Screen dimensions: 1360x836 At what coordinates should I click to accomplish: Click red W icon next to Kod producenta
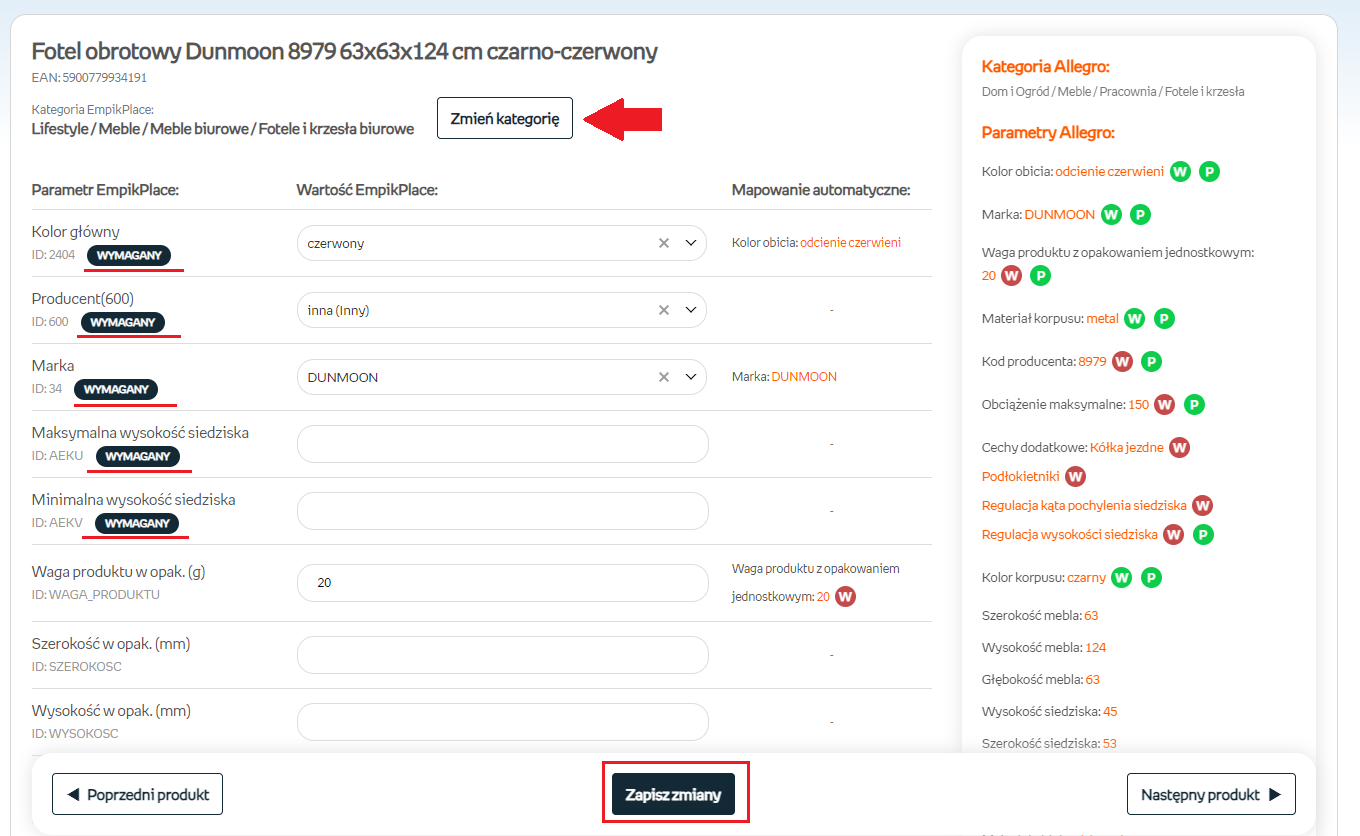click(x=1122, y=361)
